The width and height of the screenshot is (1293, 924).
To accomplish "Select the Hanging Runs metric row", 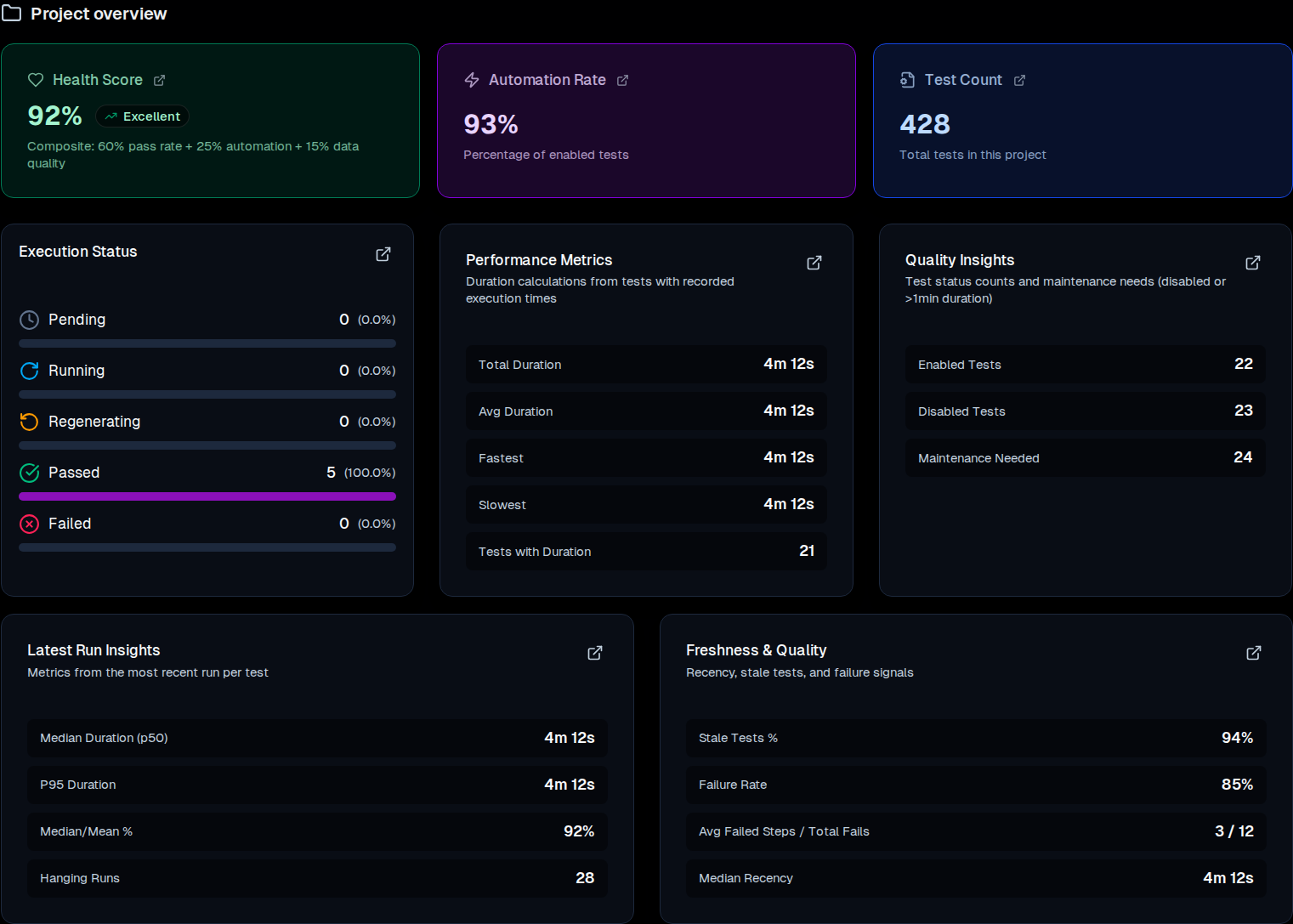I will coord(317,878).
